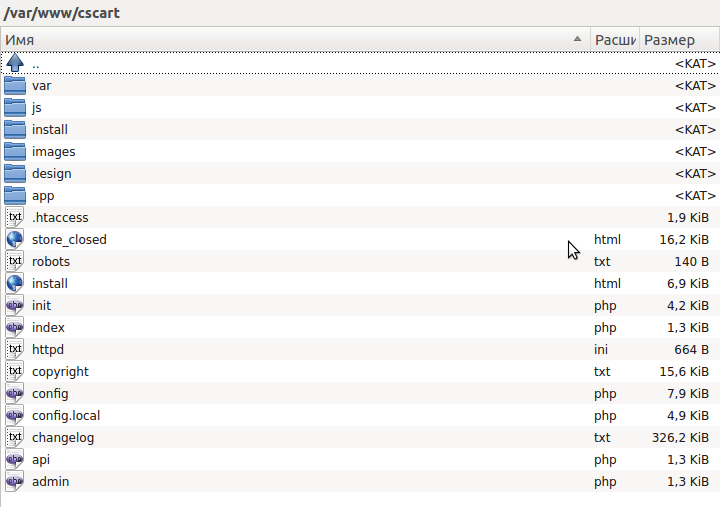
Task: Click the sort arrow in Имя header
Action: tap(577, 40)
